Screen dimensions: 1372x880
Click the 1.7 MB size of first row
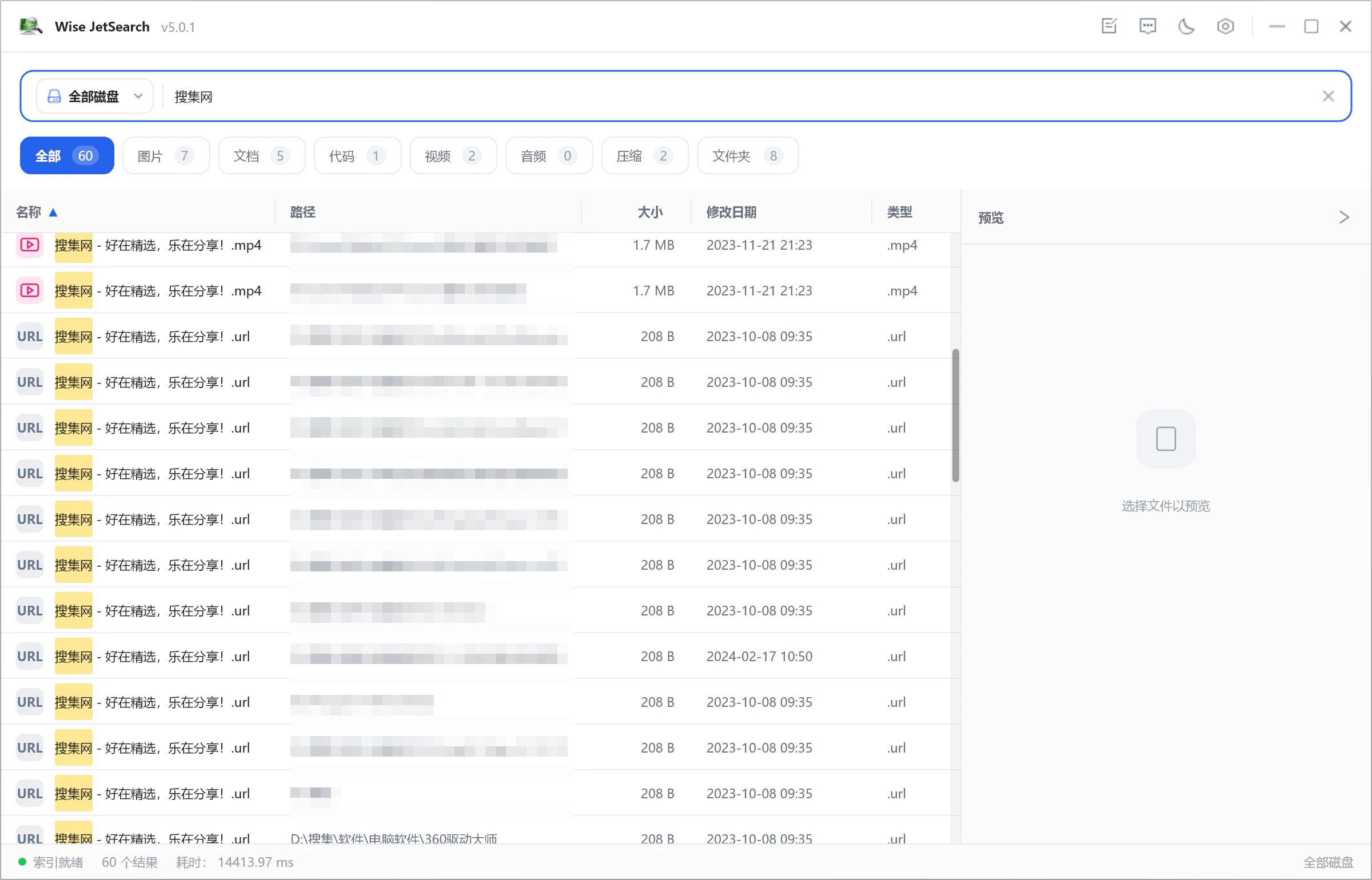653,245
